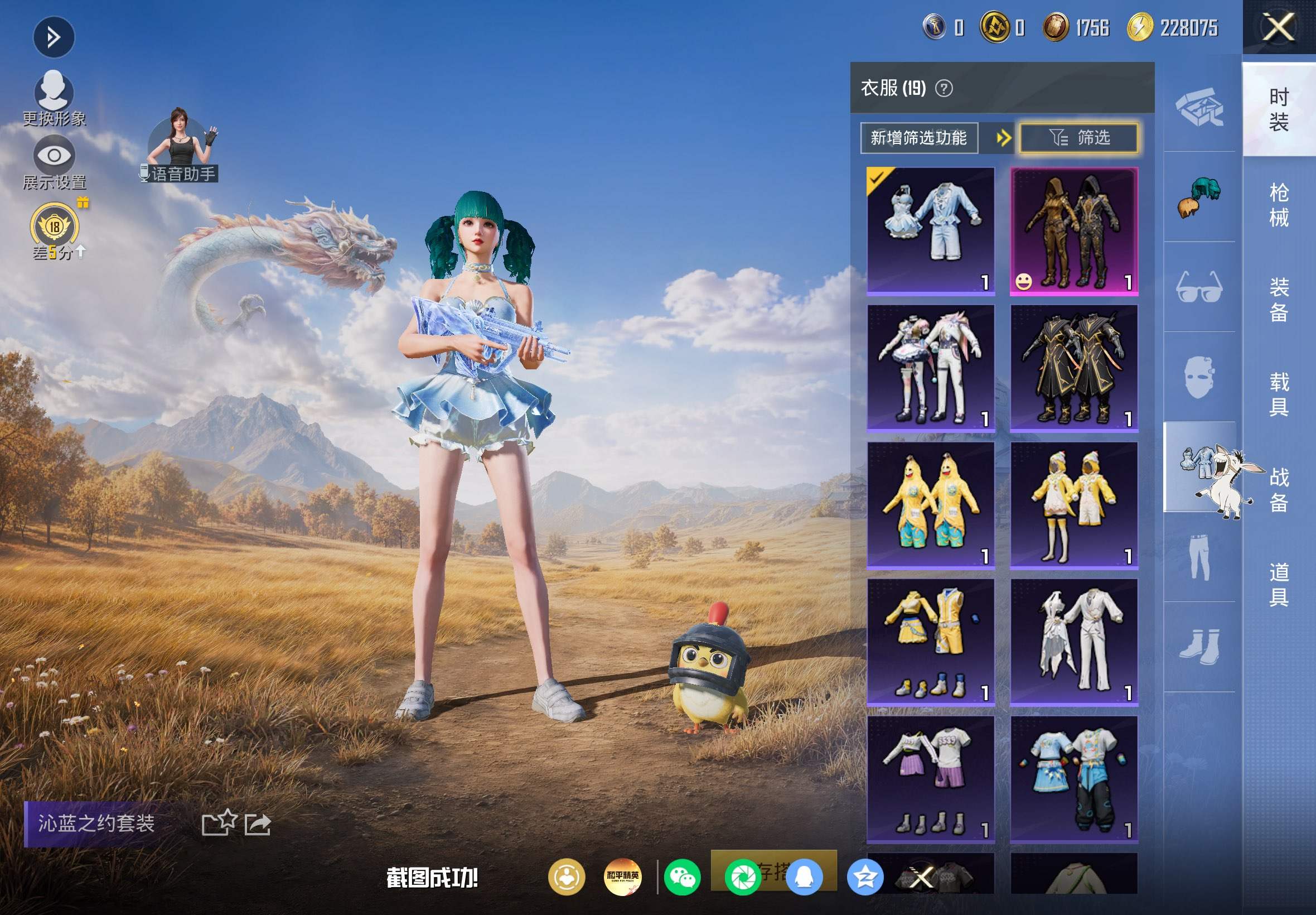Click the yellow double-arrow next to 筛选

coord(1003,138)
